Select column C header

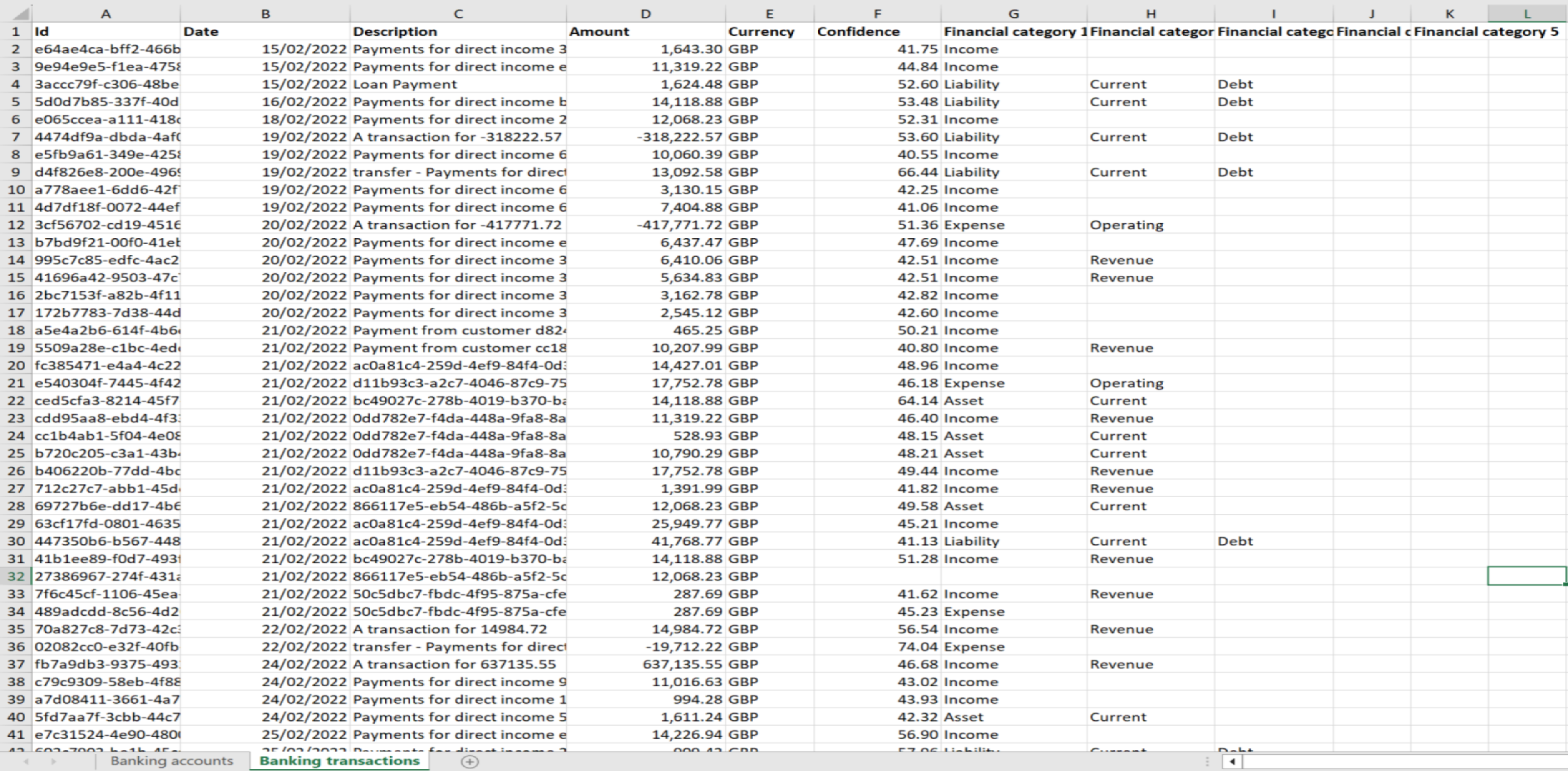(458, 14)
